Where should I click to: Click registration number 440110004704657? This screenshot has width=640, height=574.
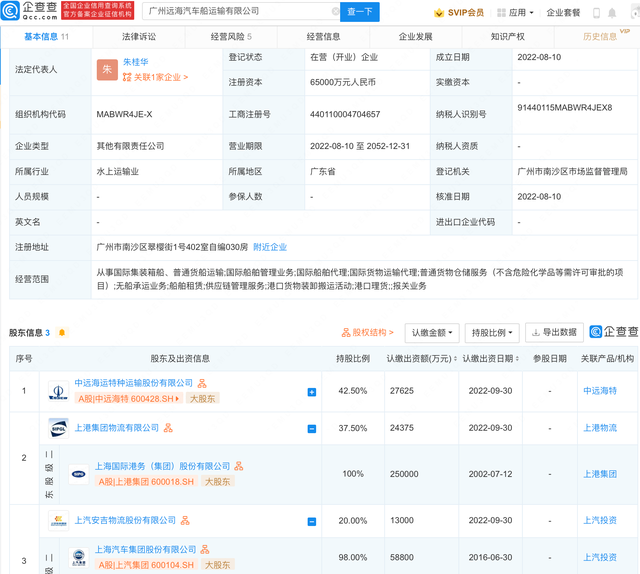(345, 115)
